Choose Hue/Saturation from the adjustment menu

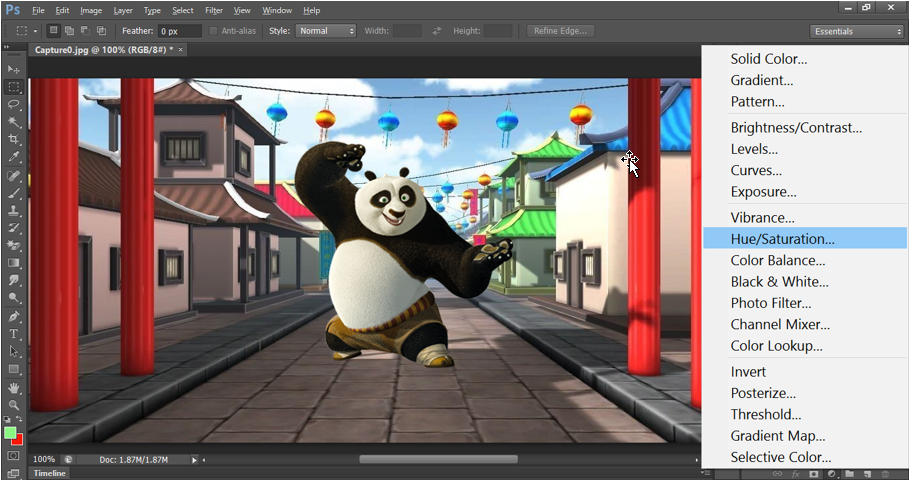point(782,239)
